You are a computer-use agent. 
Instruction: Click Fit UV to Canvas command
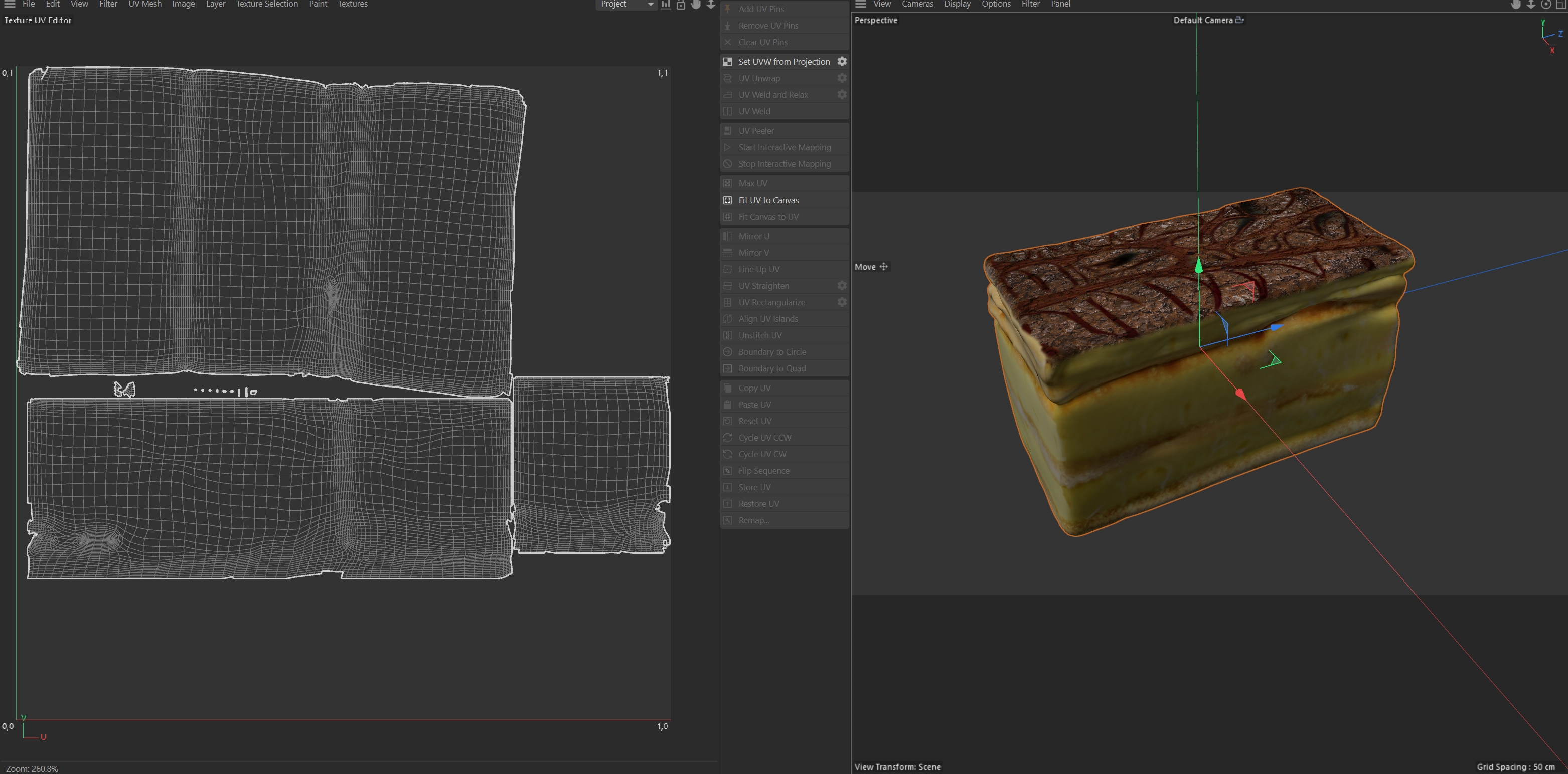pos(768,200)
